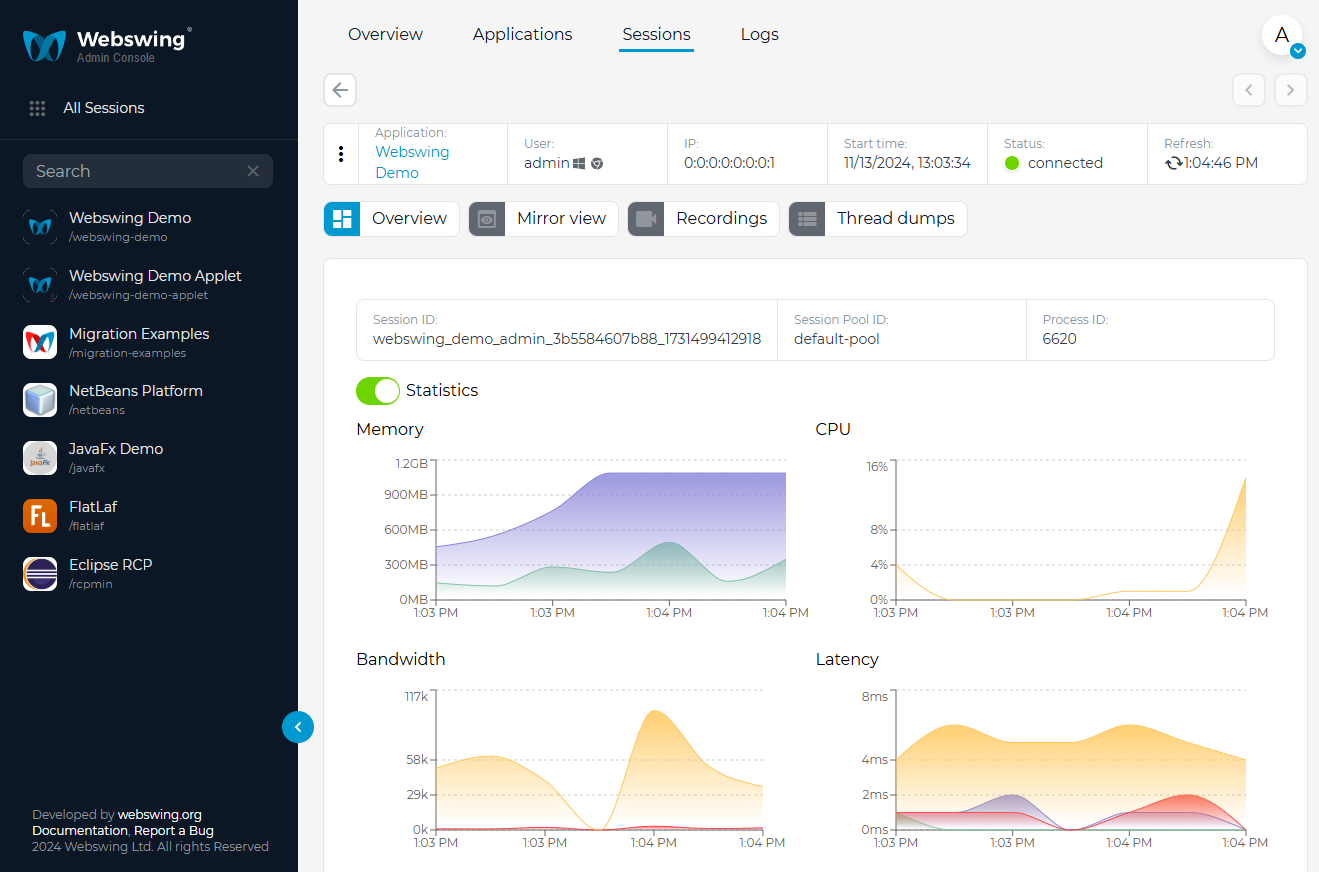
Task: Open the Report a Bug link
Action: coord(174,831)
